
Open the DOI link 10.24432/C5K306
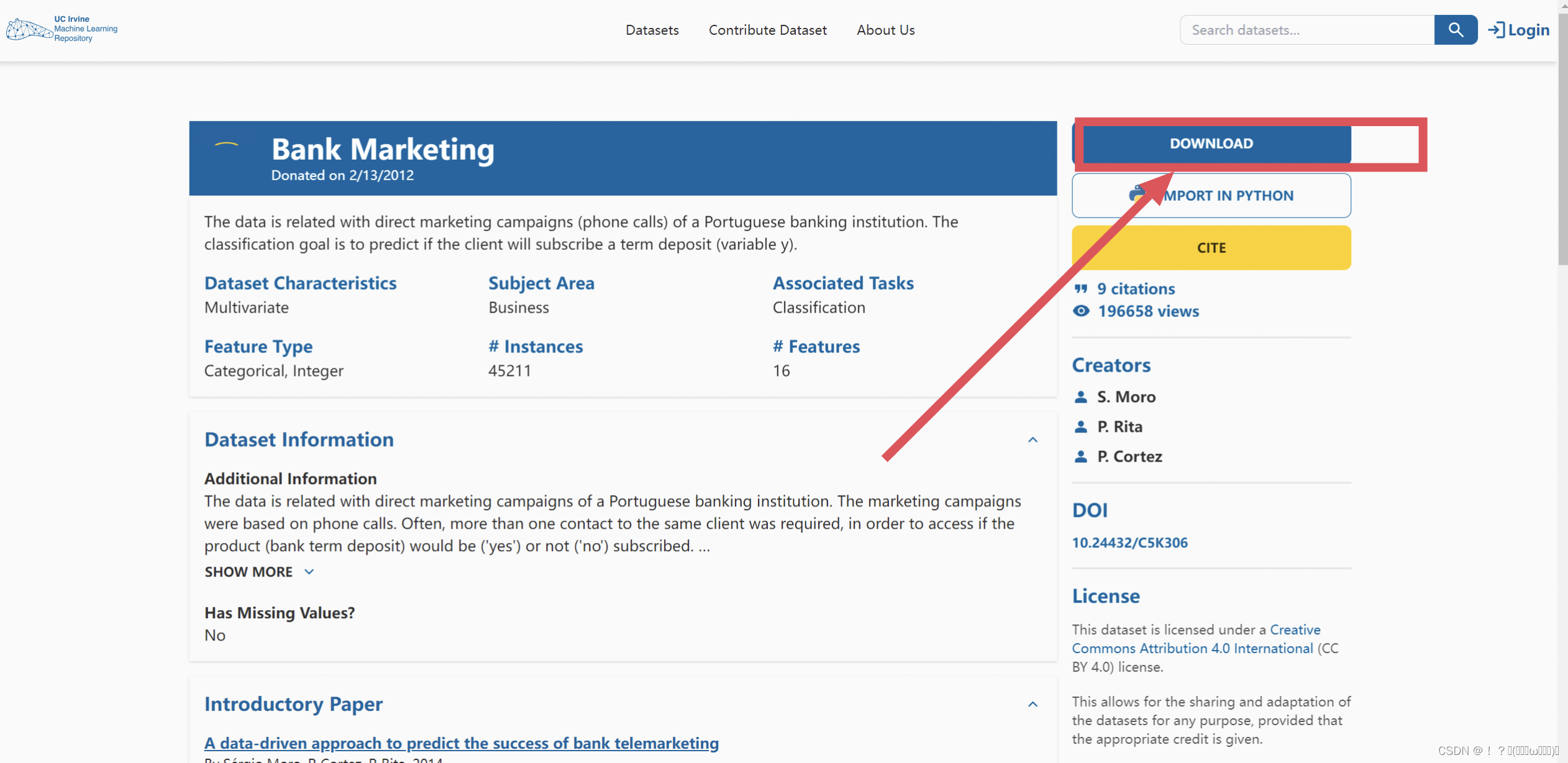[1129, 543]
